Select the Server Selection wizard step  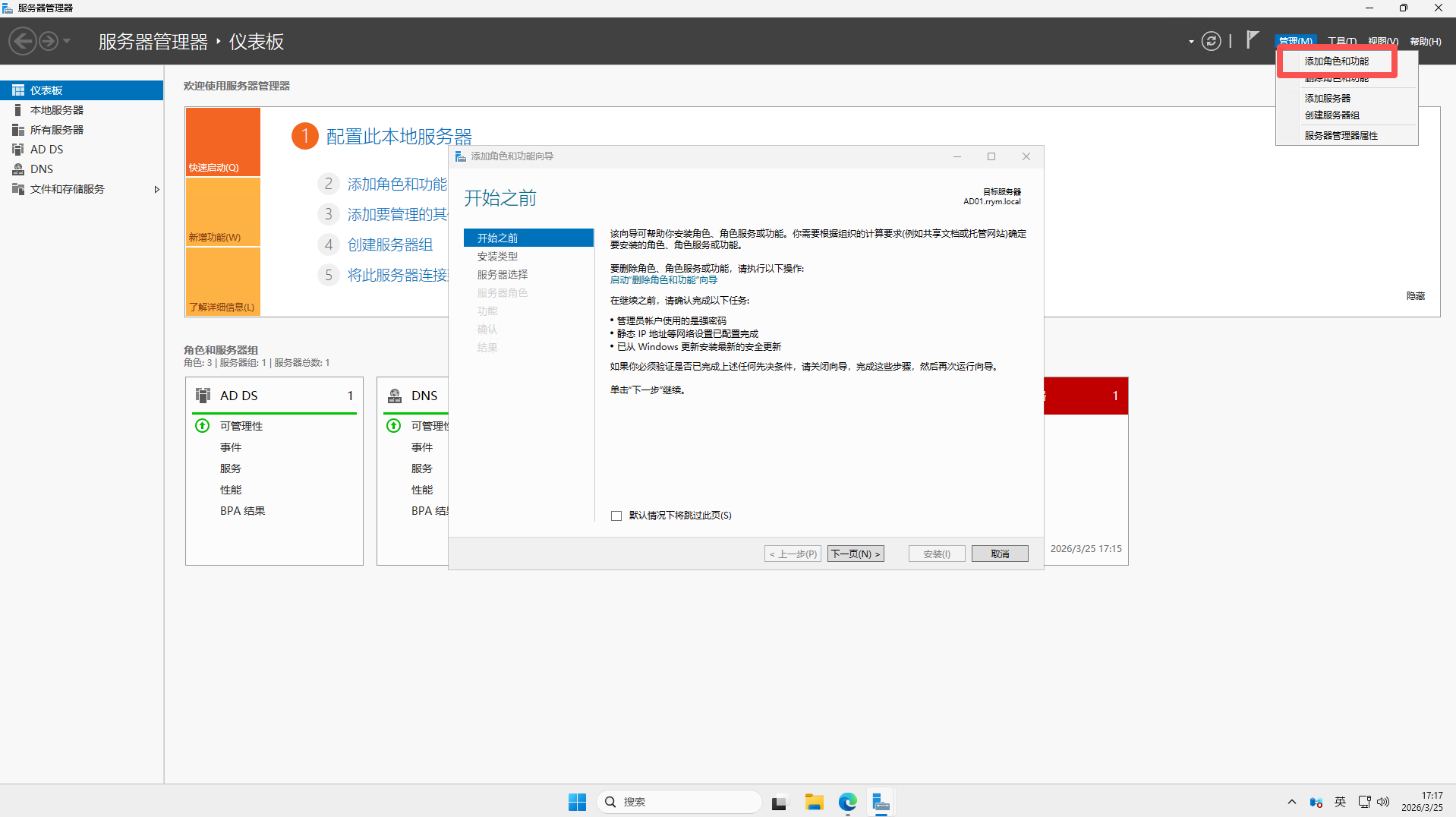point(502,275)
